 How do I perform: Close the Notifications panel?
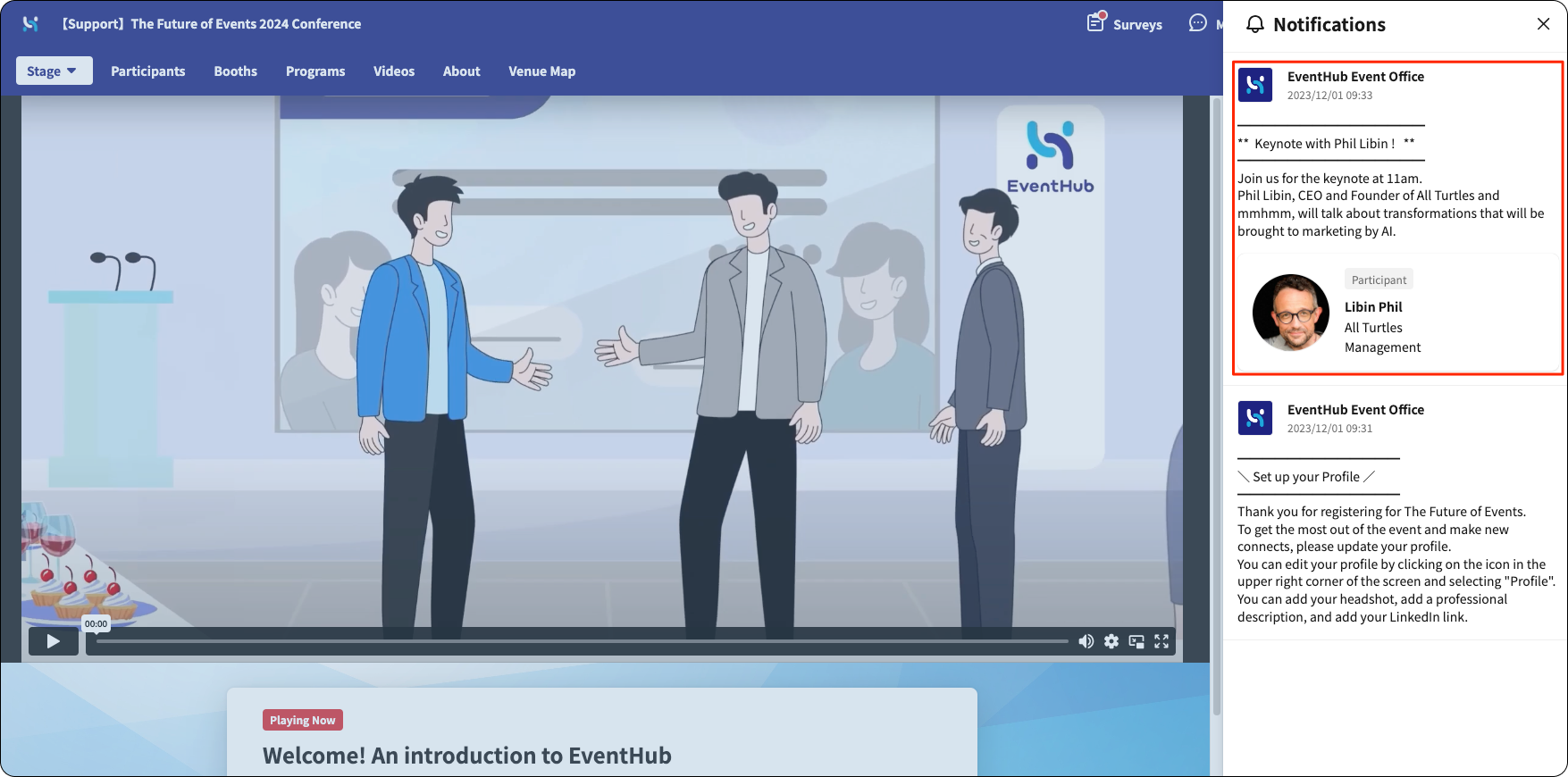[x=1543, y=24]
